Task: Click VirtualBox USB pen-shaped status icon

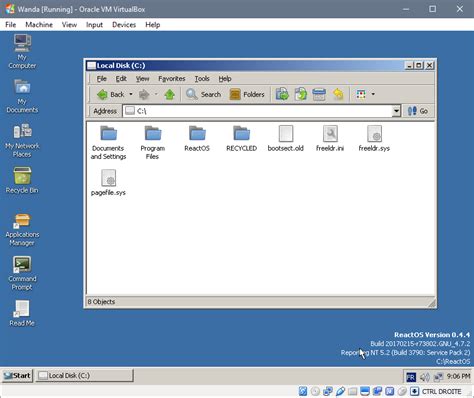Action: click(340, 391)
